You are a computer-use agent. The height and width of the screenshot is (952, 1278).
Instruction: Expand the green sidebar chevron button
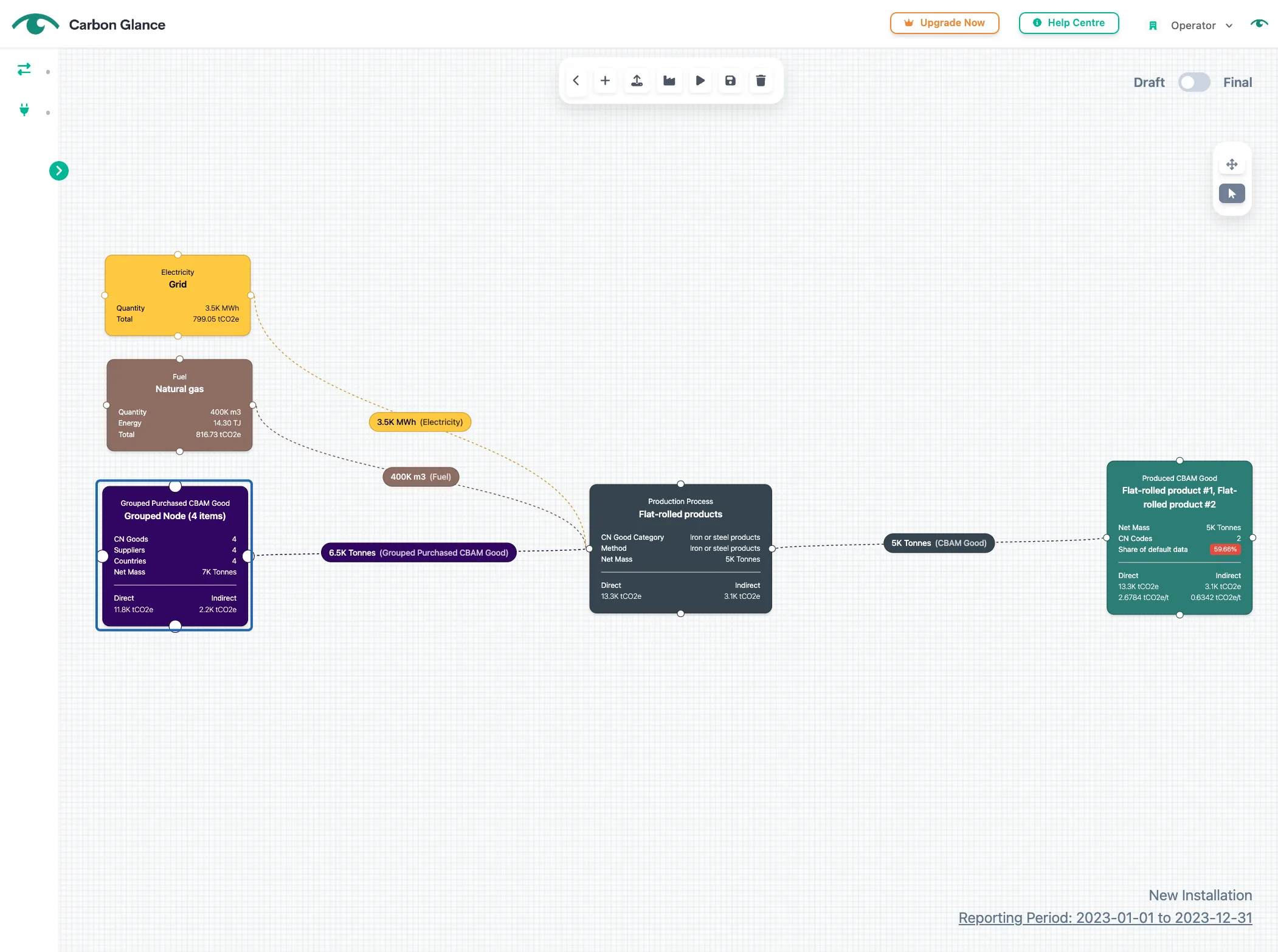[59, 171]
